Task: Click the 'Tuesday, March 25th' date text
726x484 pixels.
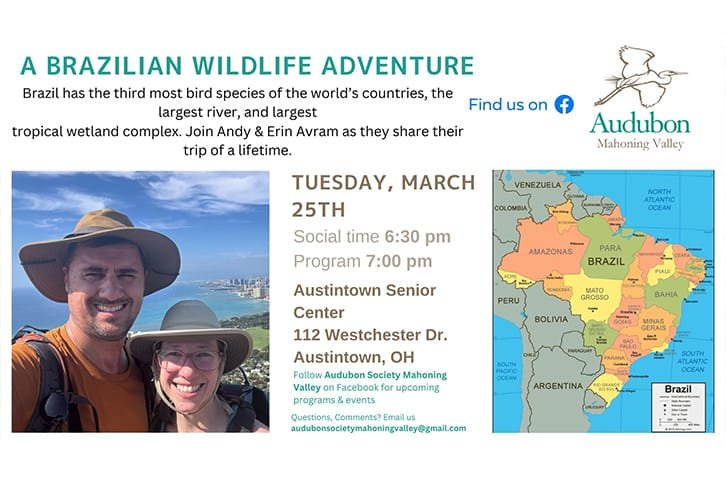Action: (x=383, y=196)
